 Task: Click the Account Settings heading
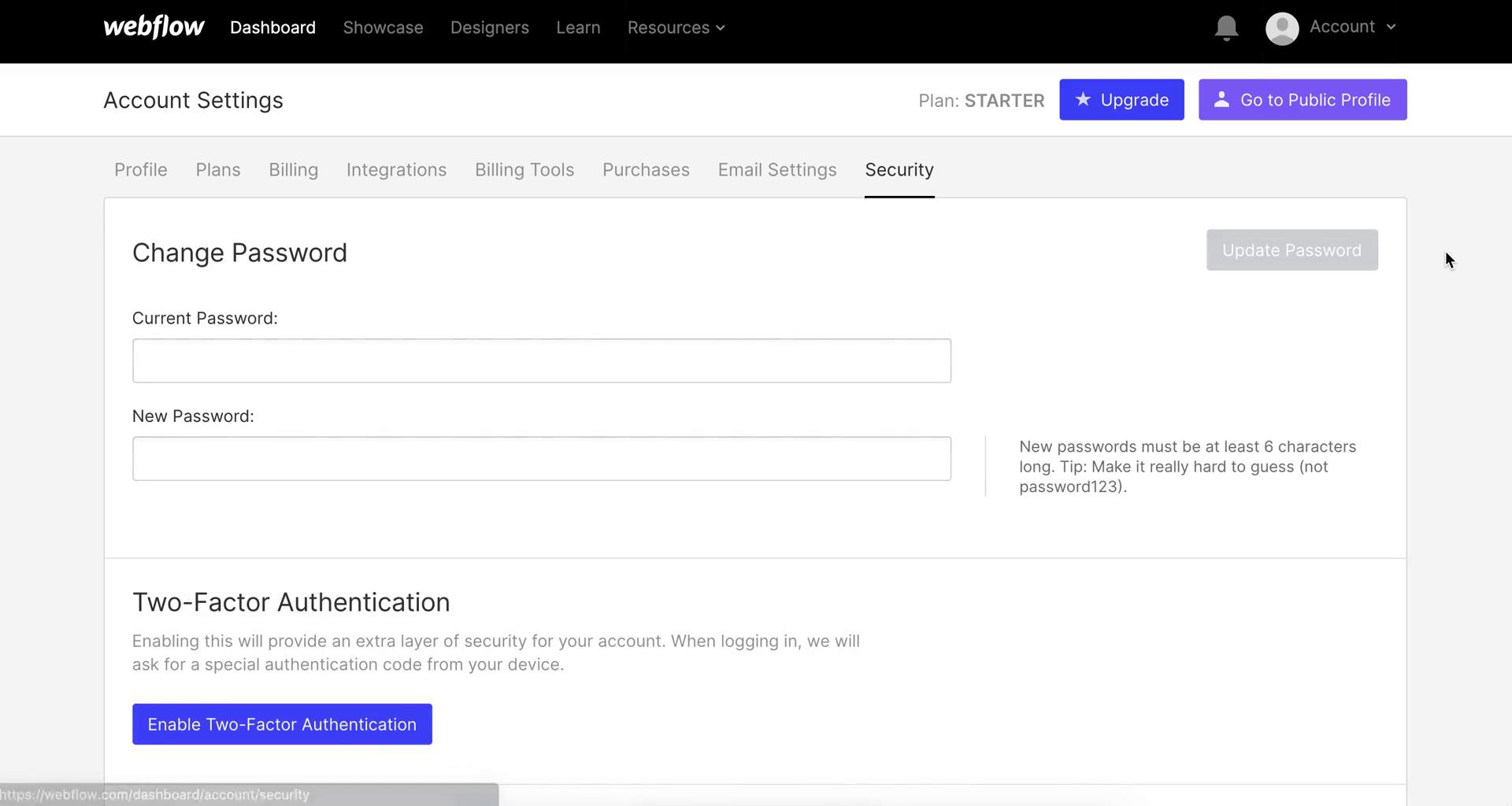[193, 101]
